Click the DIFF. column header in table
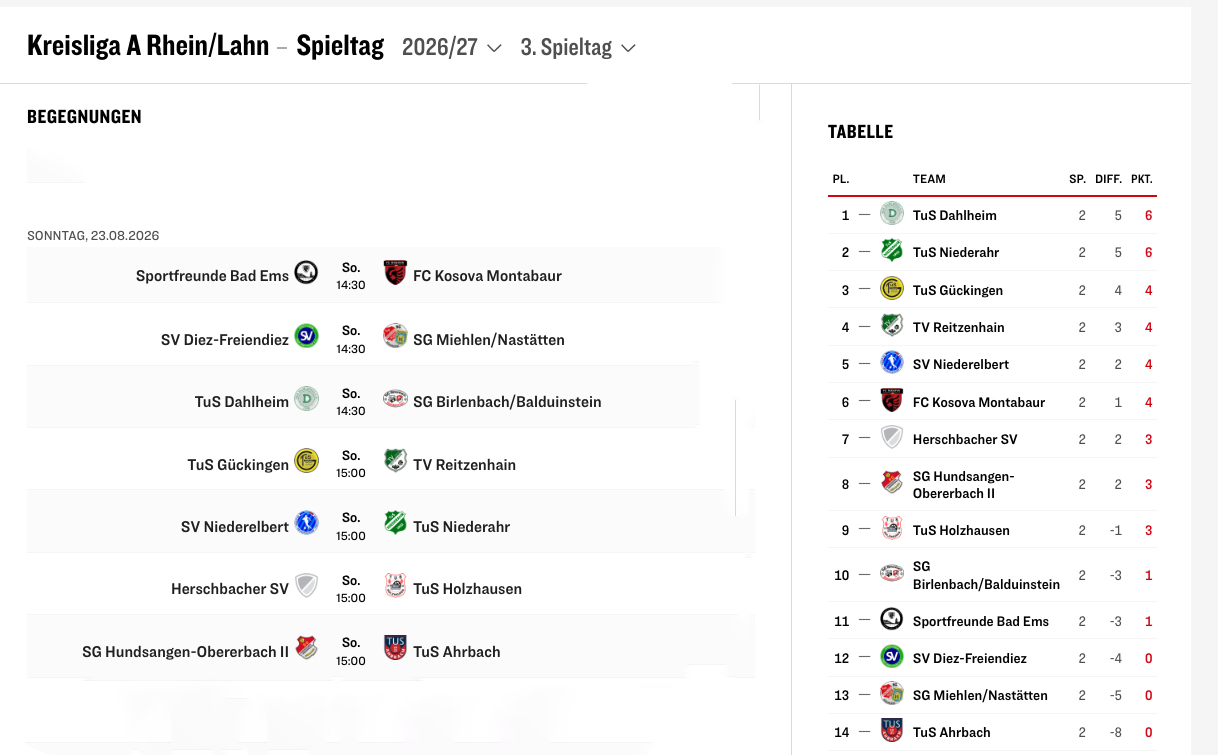This screenshot has width=1218, height=755. coord(1108,179)
